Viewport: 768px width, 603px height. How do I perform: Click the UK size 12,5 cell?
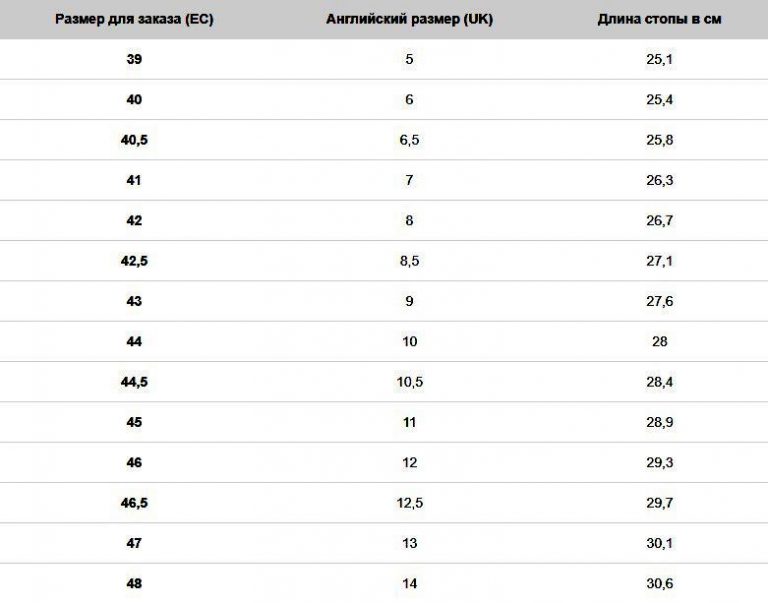[409, 503]
